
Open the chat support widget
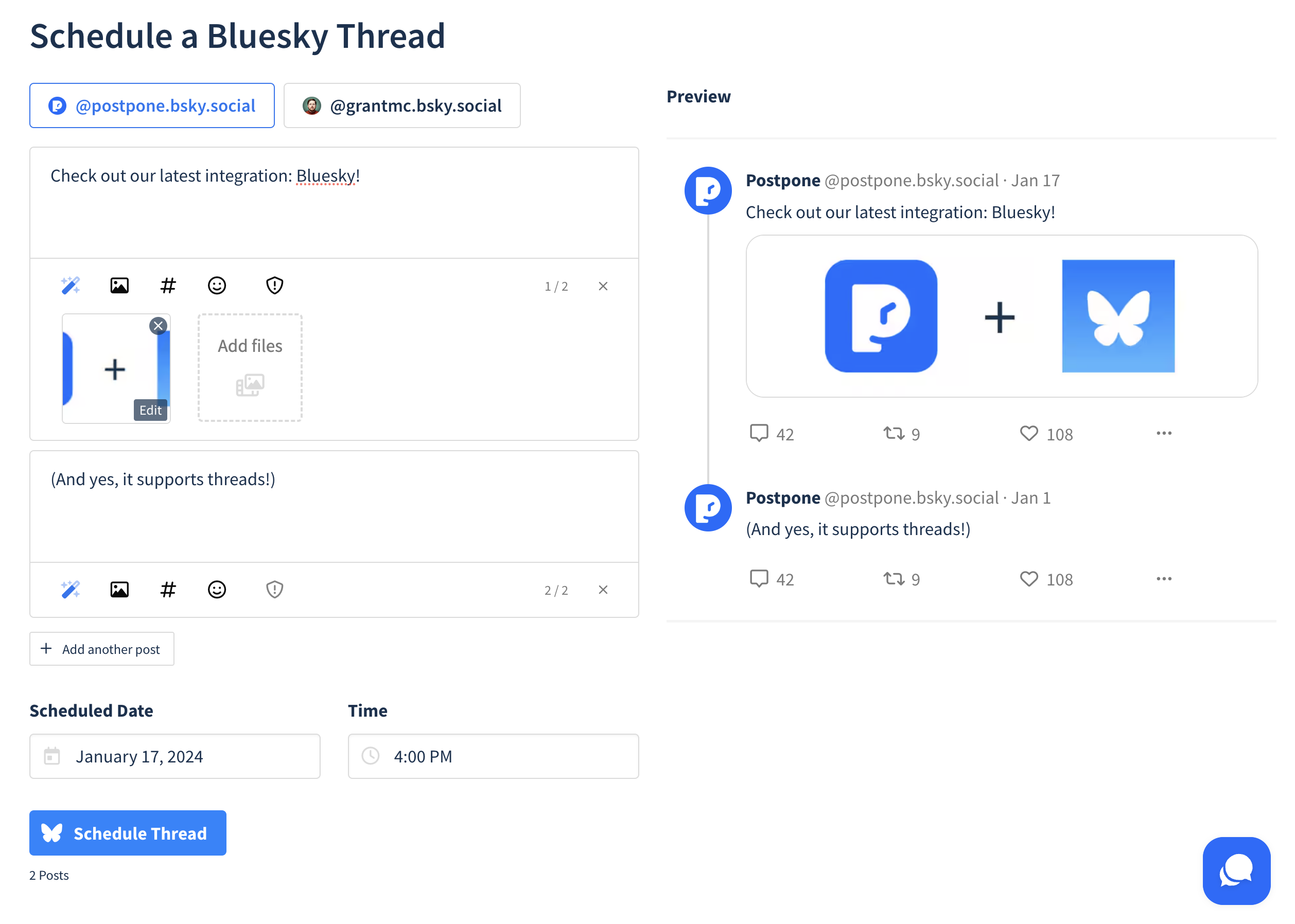click(1236, 870)
